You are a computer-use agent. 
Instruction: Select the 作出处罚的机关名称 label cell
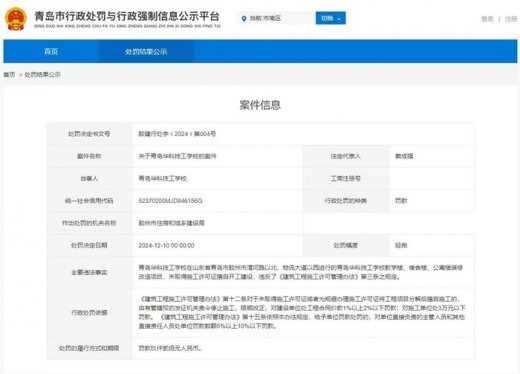[x=89, y=223]
